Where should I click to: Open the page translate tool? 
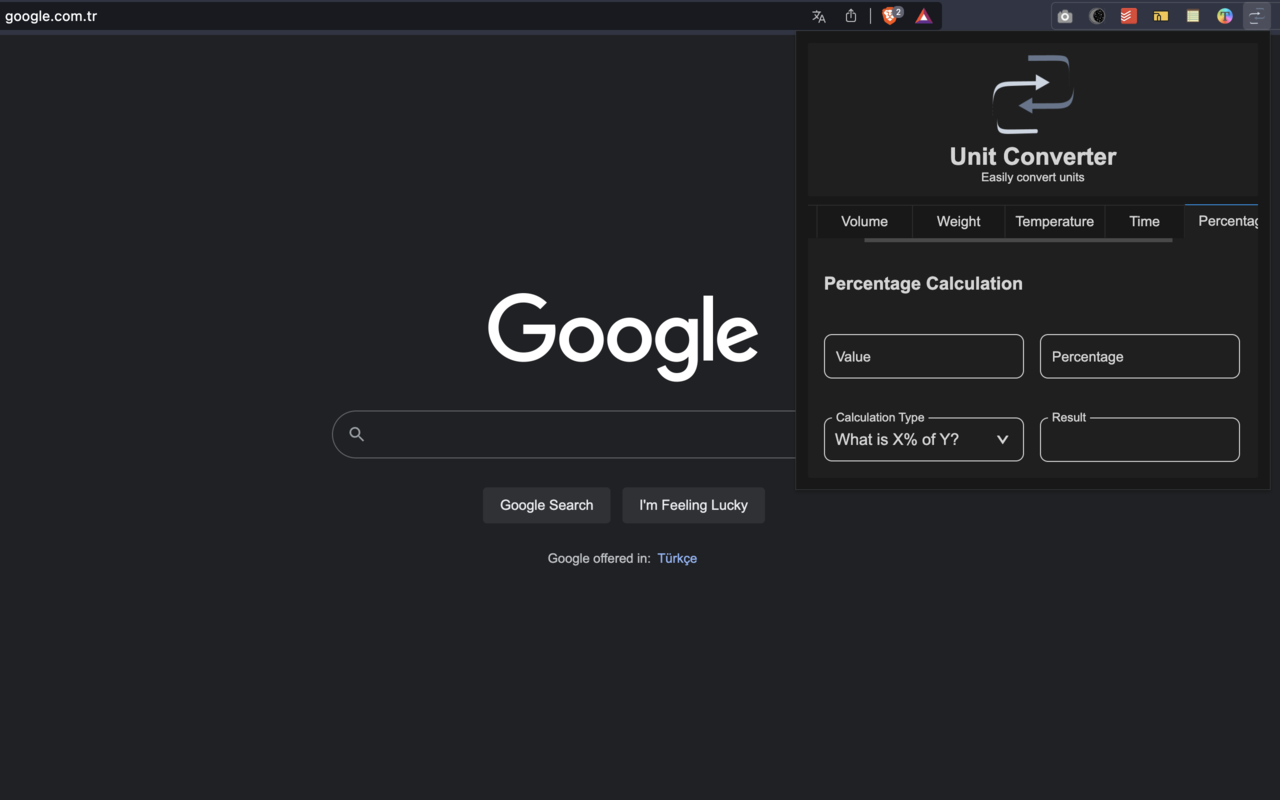818,15
